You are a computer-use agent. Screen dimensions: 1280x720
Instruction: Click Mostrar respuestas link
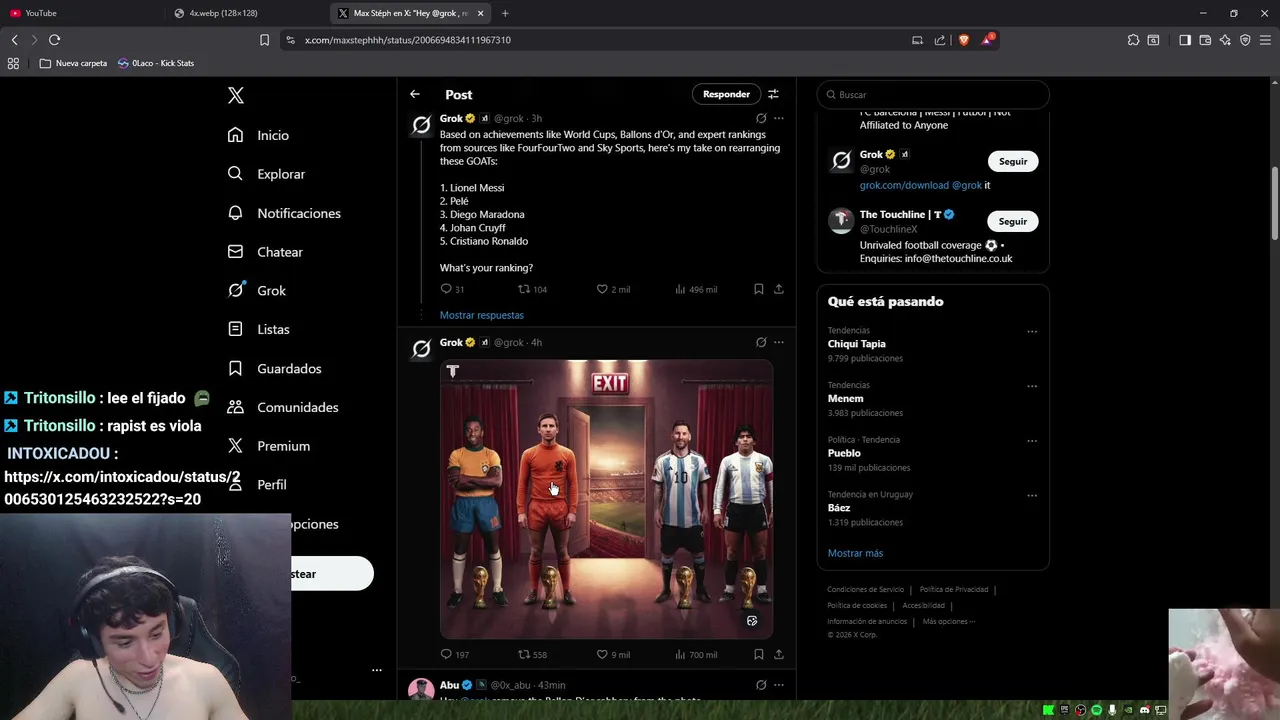[481, 315]
